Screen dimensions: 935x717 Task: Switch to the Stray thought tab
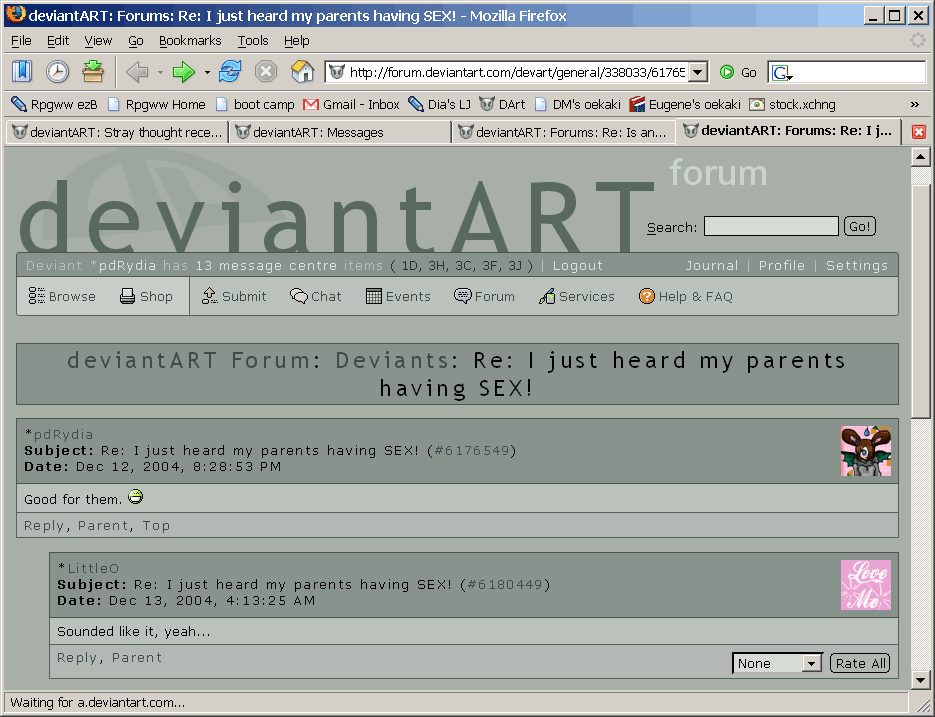click(117, 132)
